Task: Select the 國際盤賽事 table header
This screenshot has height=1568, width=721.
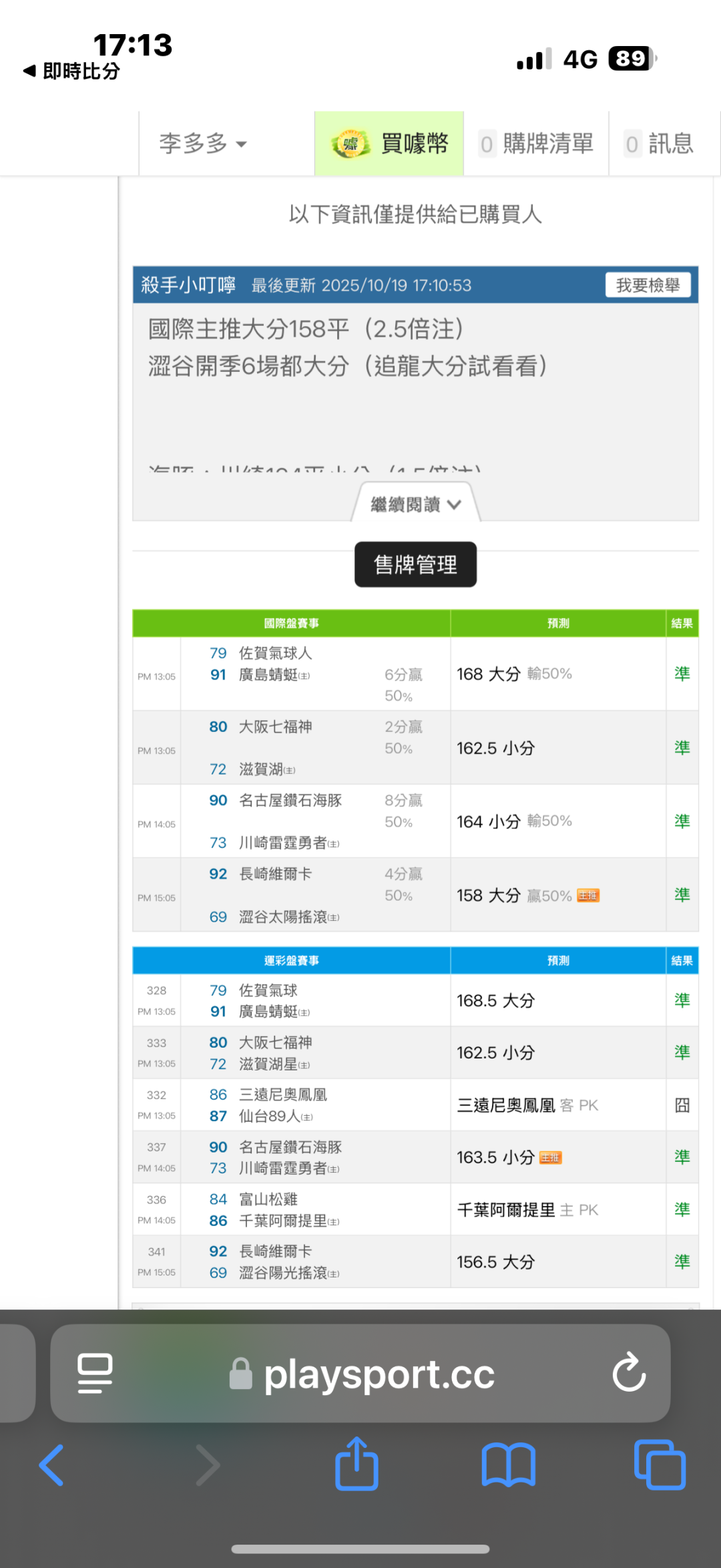Action: pyautogui.click(x=291, y=623)
